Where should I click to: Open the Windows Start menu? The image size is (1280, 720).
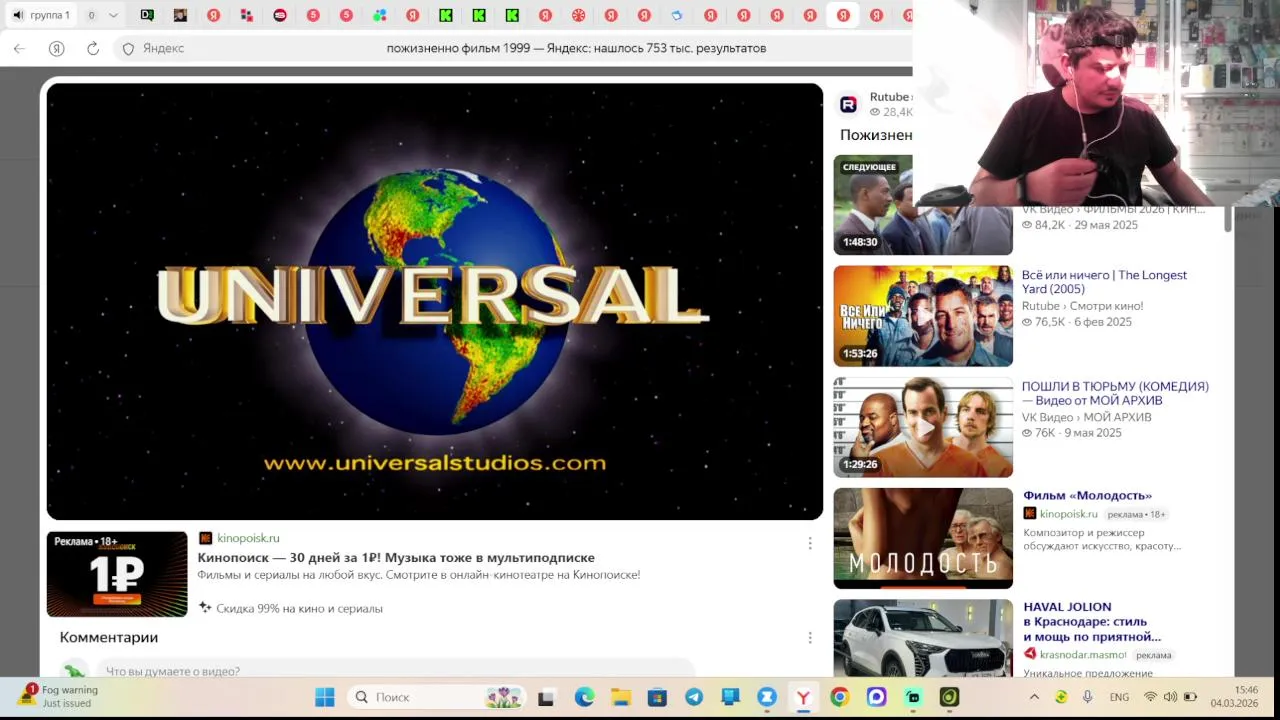tap(325, 697)
